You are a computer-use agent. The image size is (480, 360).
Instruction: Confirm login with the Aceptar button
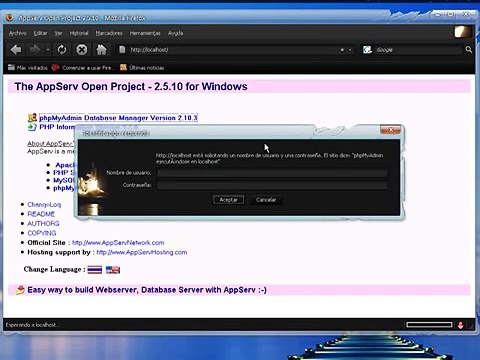pyautogui.click(x=228, y=200)
